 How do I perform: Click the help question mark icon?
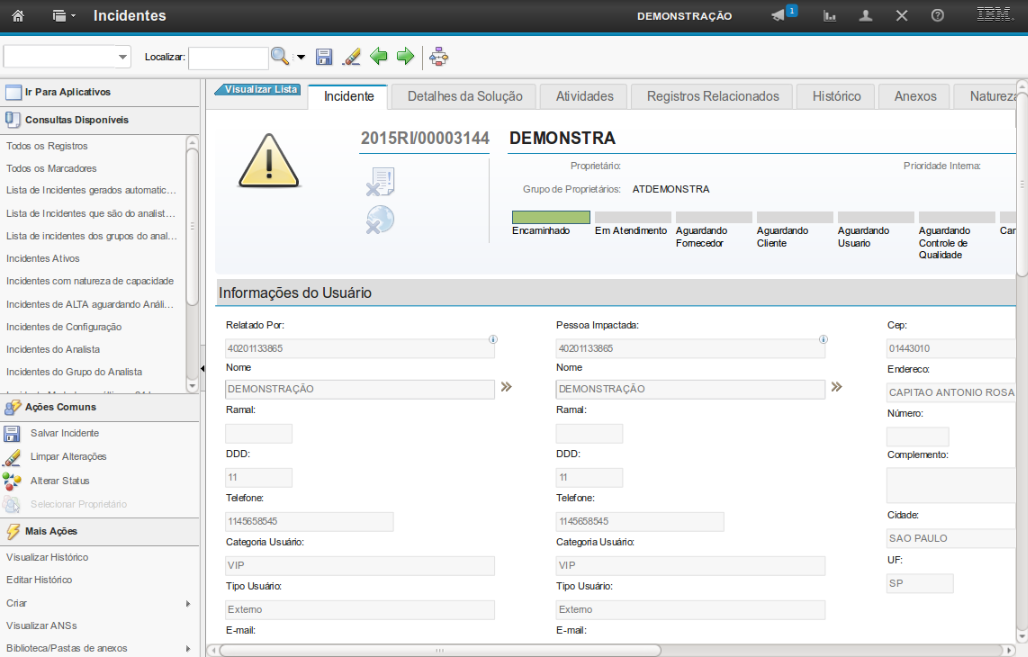pos(937,16)
